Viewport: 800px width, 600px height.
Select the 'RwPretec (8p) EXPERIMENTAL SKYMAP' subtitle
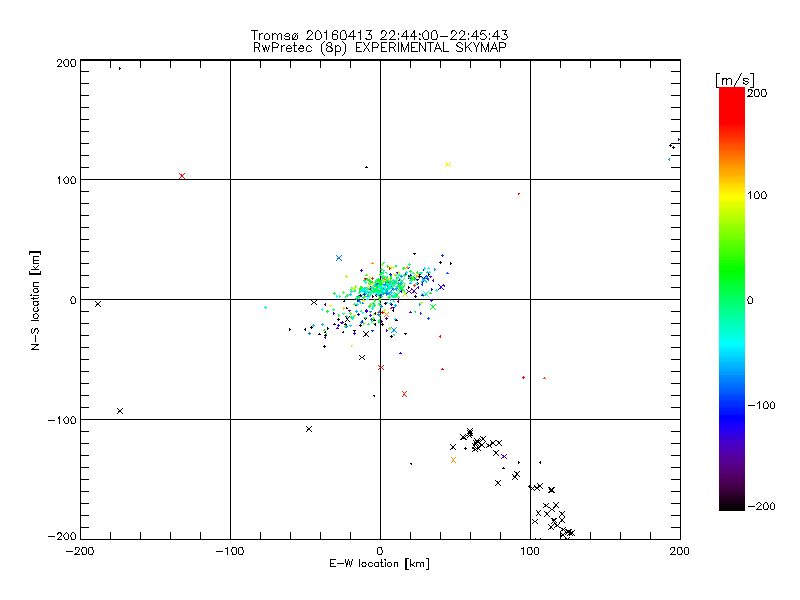tap(380, 48)
